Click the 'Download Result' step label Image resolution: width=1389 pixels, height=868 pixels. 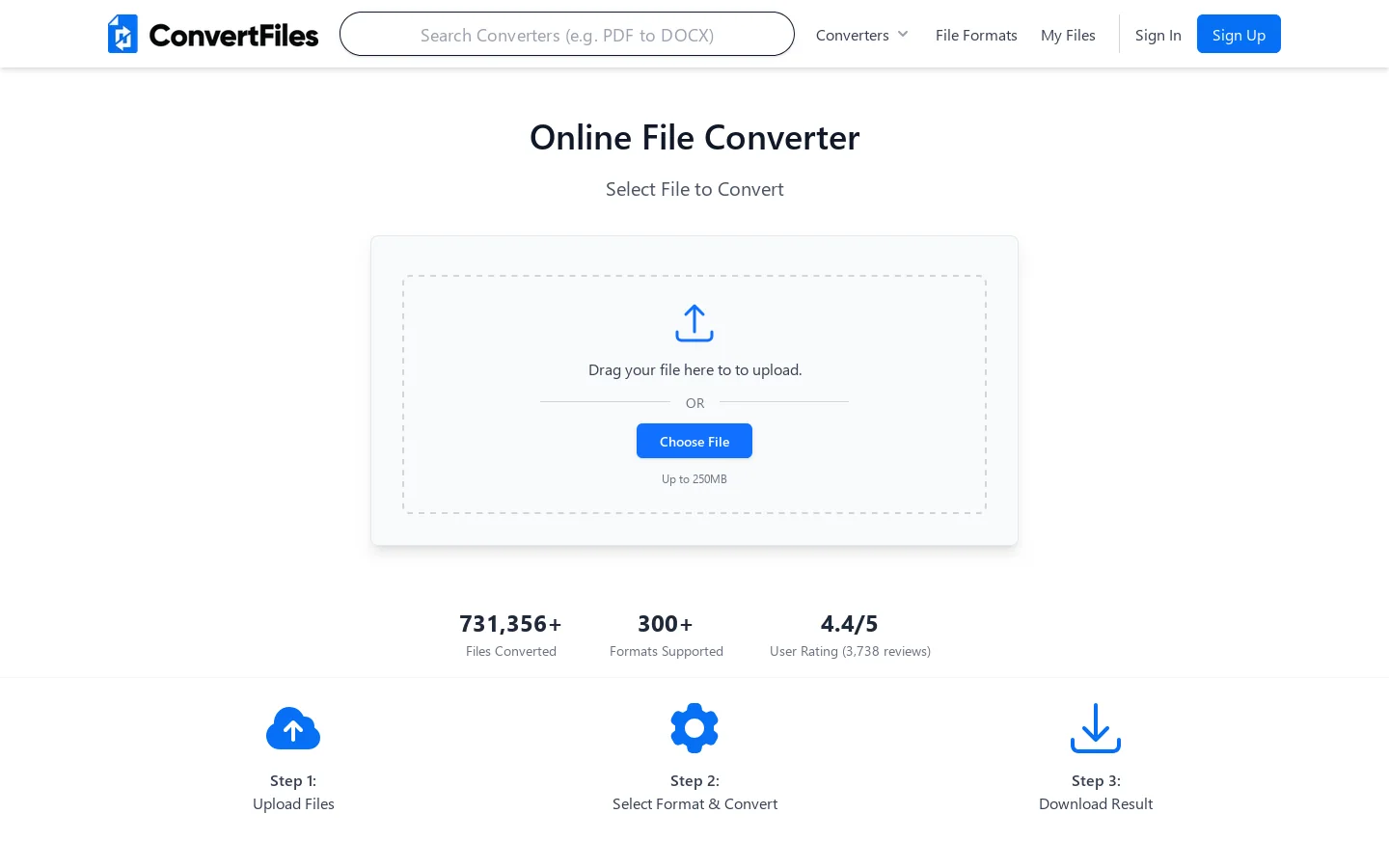(x=1096, y=803)
